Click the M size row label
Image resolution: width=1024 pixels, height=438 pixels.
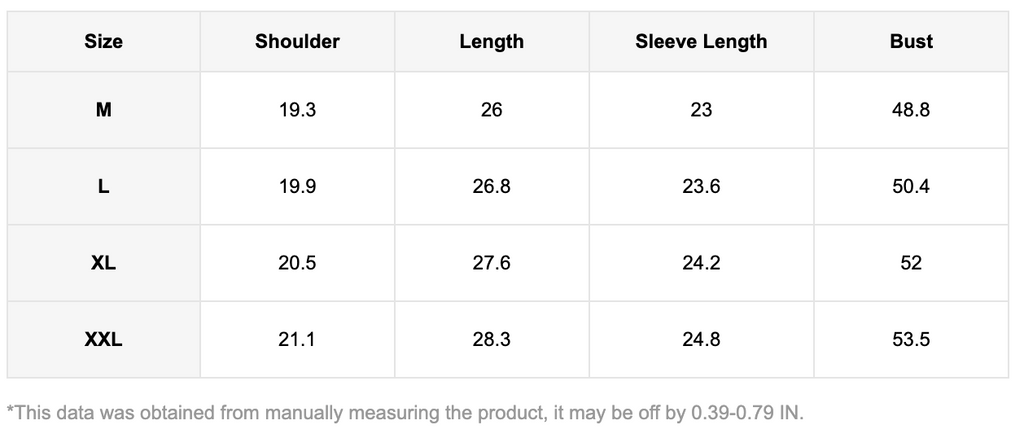[104, 110]
